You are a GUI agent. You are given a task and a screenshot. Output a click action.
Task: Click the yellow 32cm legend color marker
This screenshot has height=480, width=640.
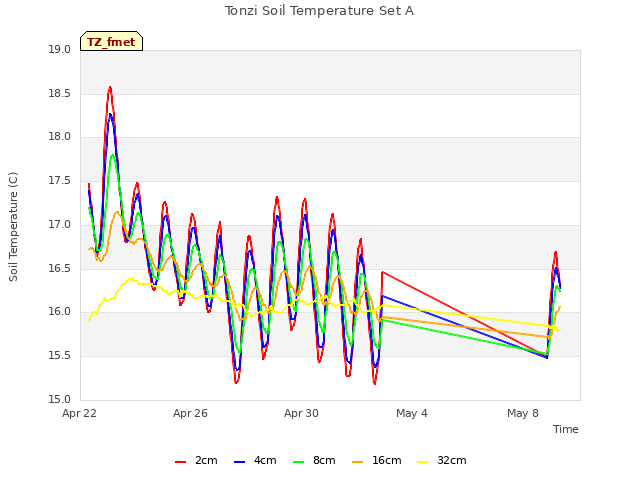pos(423,462)
